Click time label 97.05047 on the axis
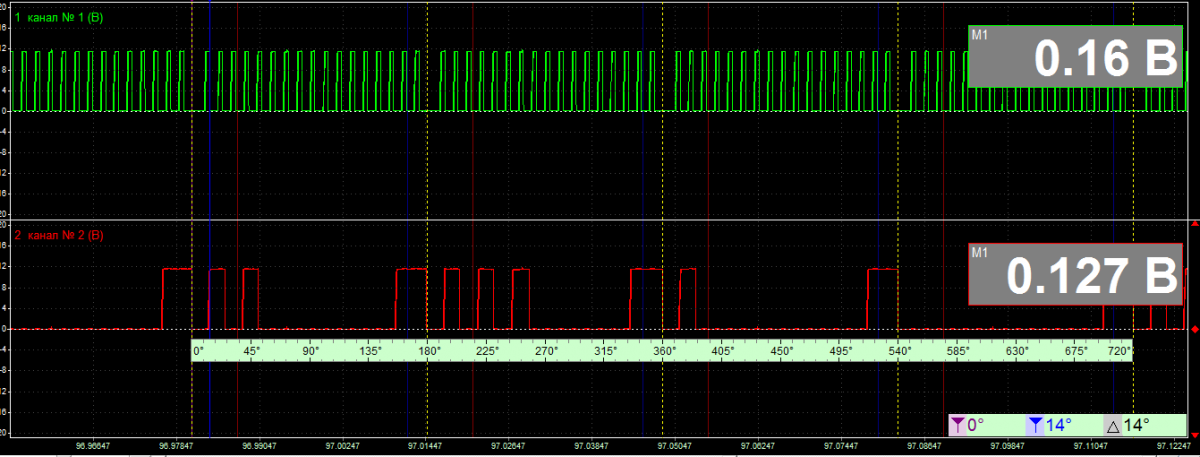This screenshot has width=1200, height=457. coord(677,445)
